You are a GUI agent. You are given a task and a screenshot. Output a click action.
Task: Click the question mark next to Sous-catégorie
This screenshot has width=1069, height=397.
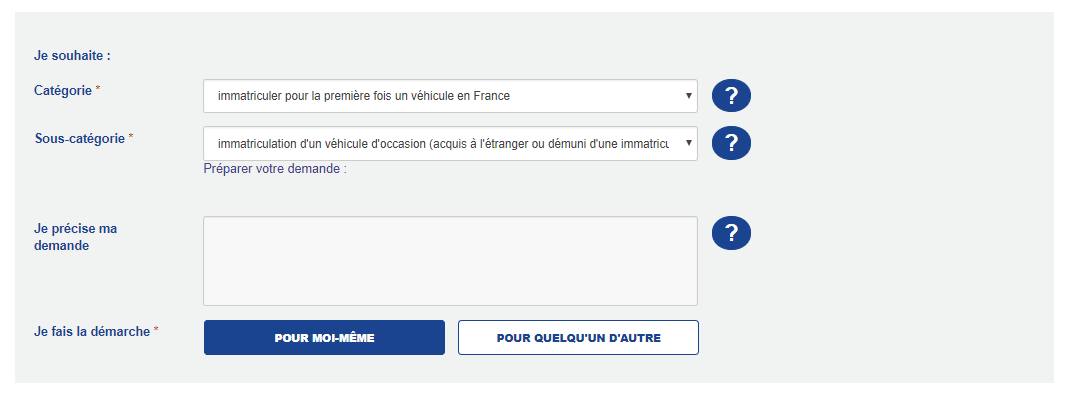[x=731, y=143]
